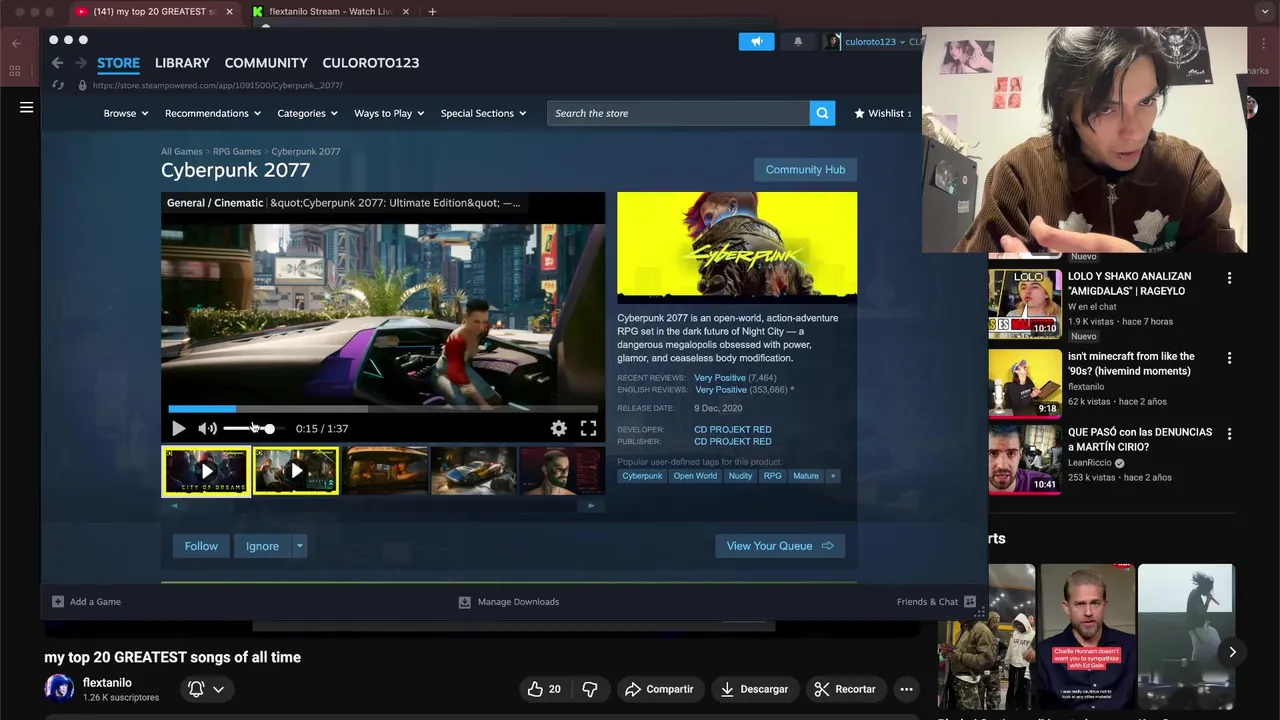Screen dimensions: 1280x720
Task: Click the Steam announcements megaphone button
Action: 756,41
